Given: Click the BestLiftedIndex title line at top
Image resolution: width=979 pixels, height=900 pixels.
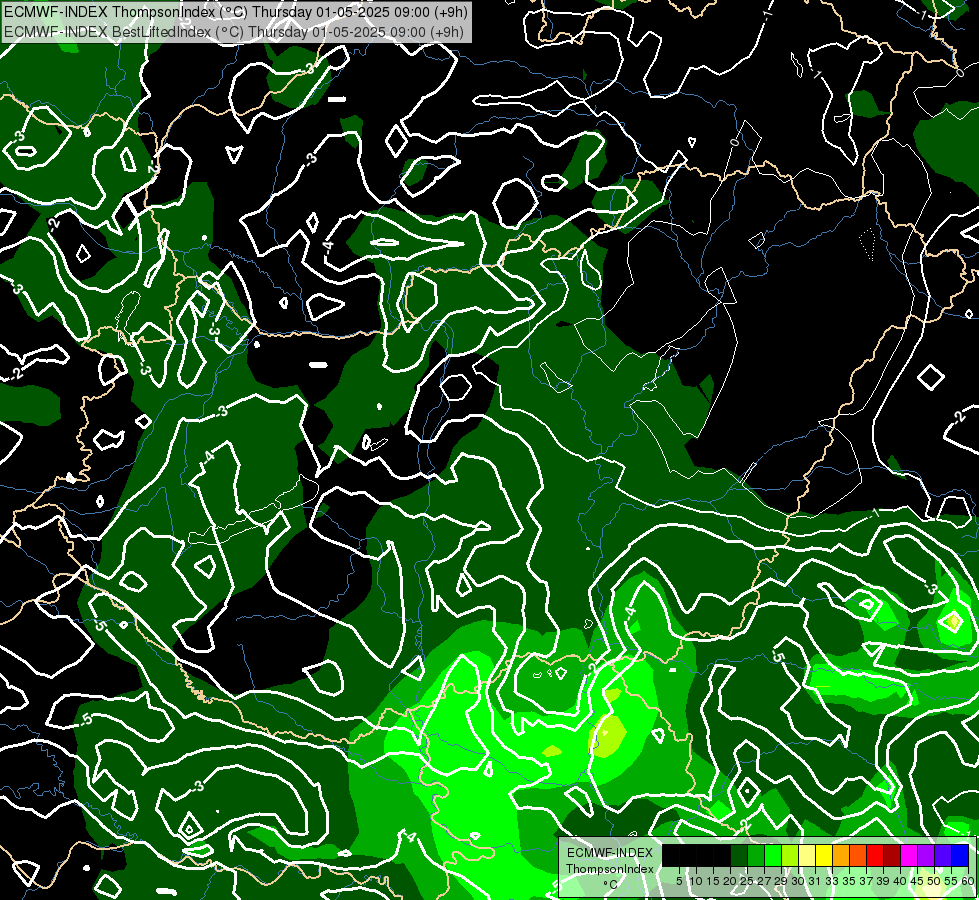Looking at the screenshot, I should click(x=234, y=32).
